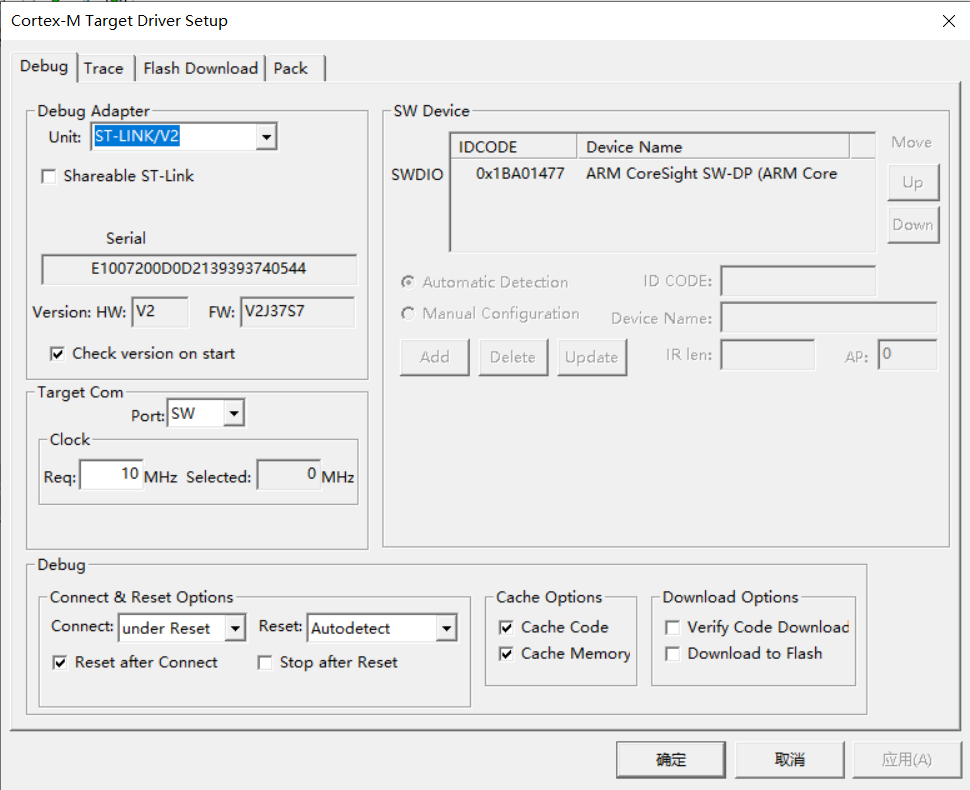Screen dimensions: 970x790
Task: Open the Connect mode dropdown
Action: 235,629
